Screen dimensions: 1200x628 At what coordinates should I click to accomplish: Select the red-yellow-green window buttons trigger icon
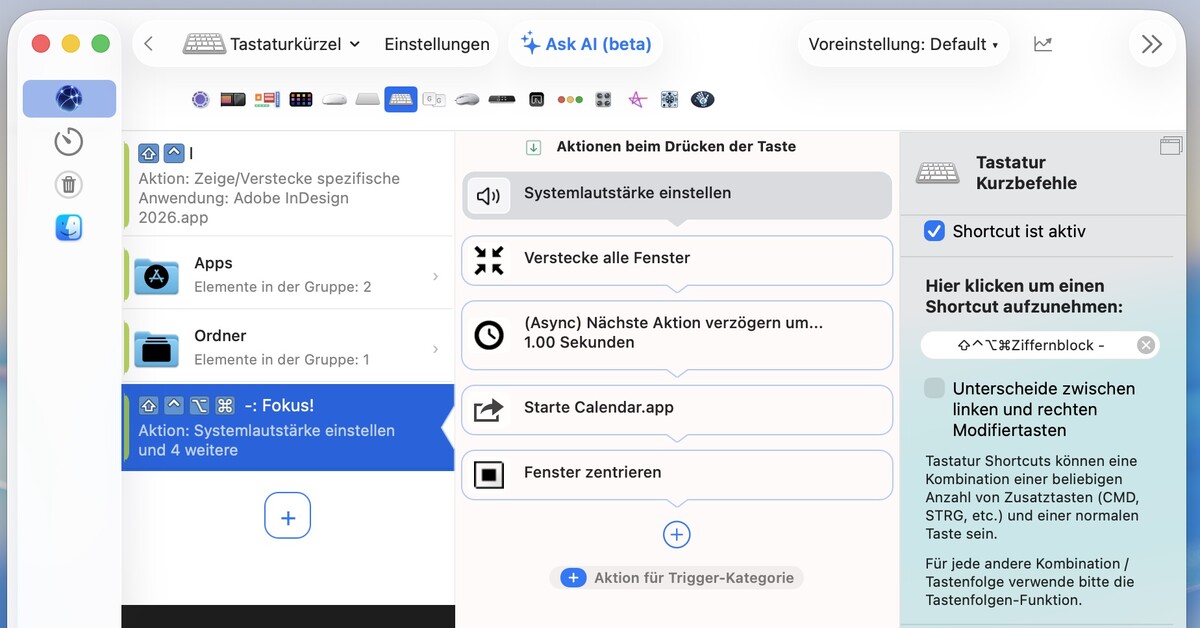(570, 99)
